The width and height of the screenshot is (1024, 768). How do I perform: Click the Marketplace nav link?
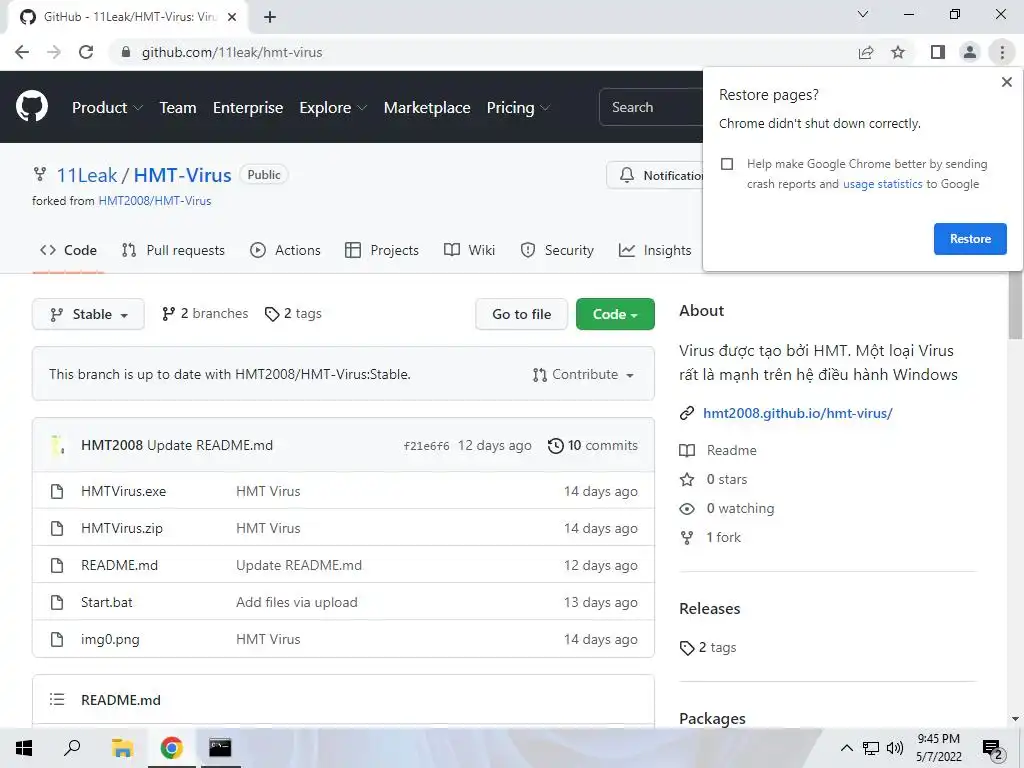pos(427,108)
